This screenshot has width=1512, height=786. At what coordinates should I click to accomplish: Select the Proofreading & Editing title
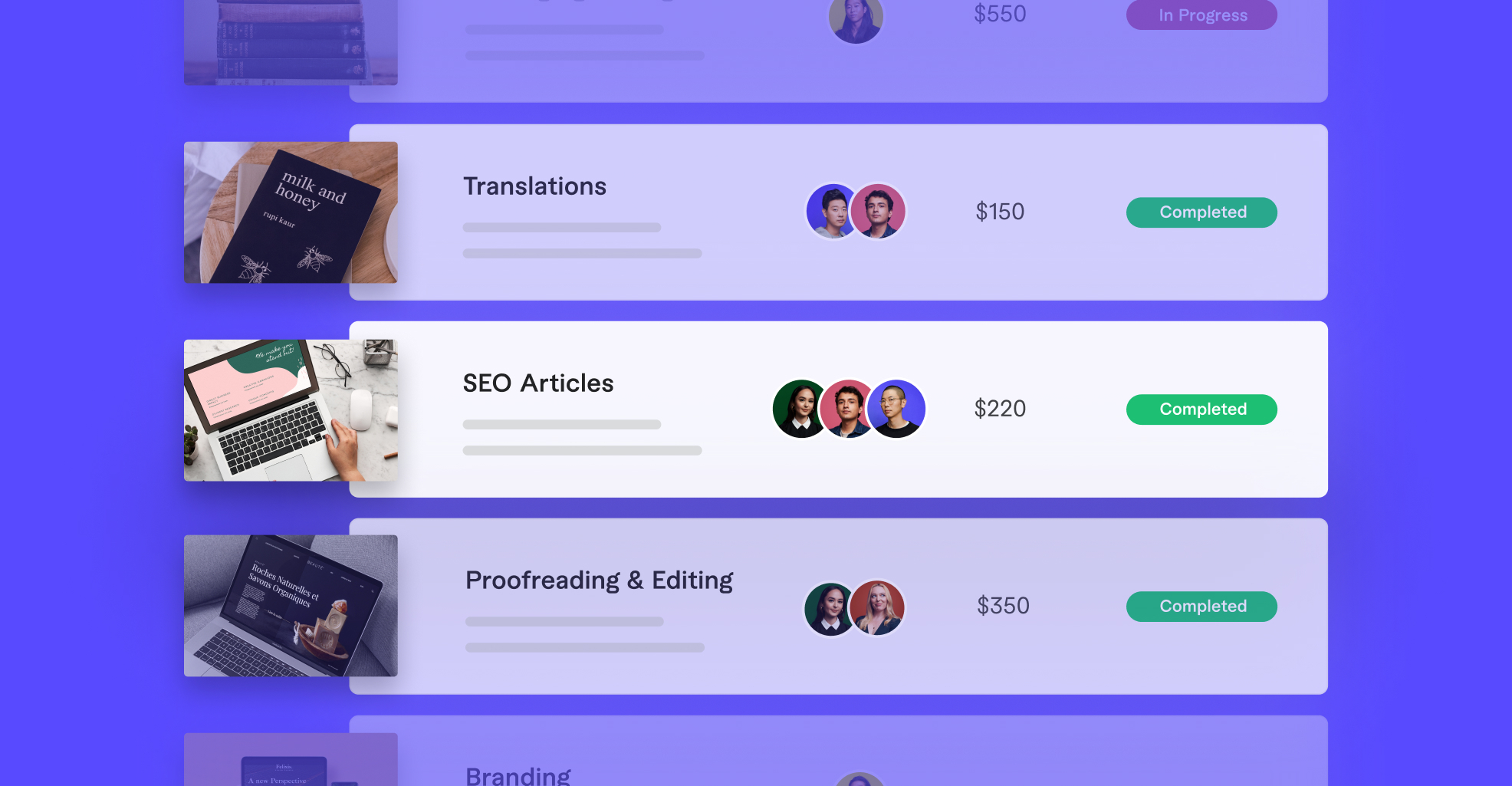click(x=599, y=580)
